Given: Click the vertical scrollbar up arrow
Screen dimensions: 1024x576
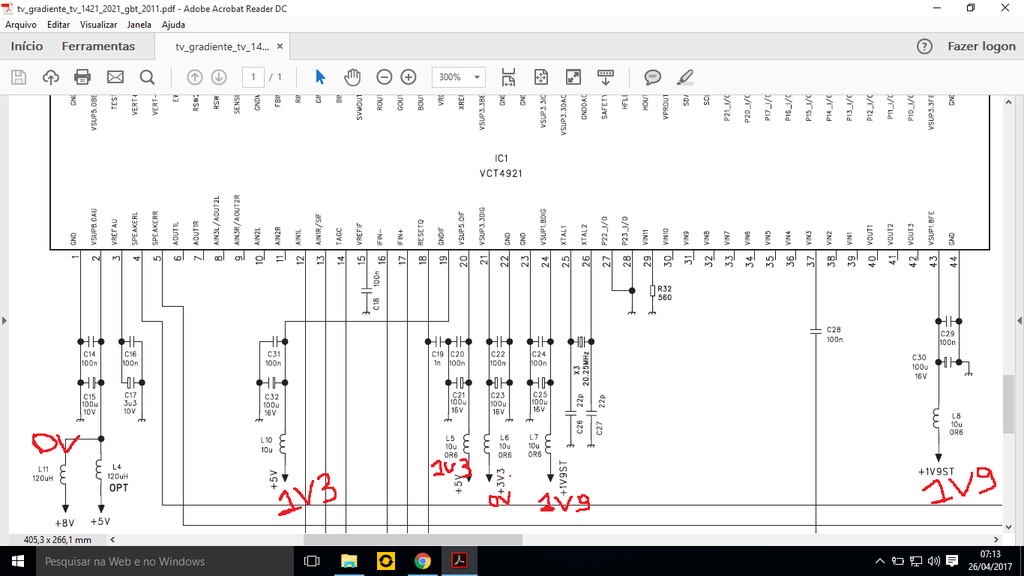Looking at the screenshot, I should point(1008,103).
